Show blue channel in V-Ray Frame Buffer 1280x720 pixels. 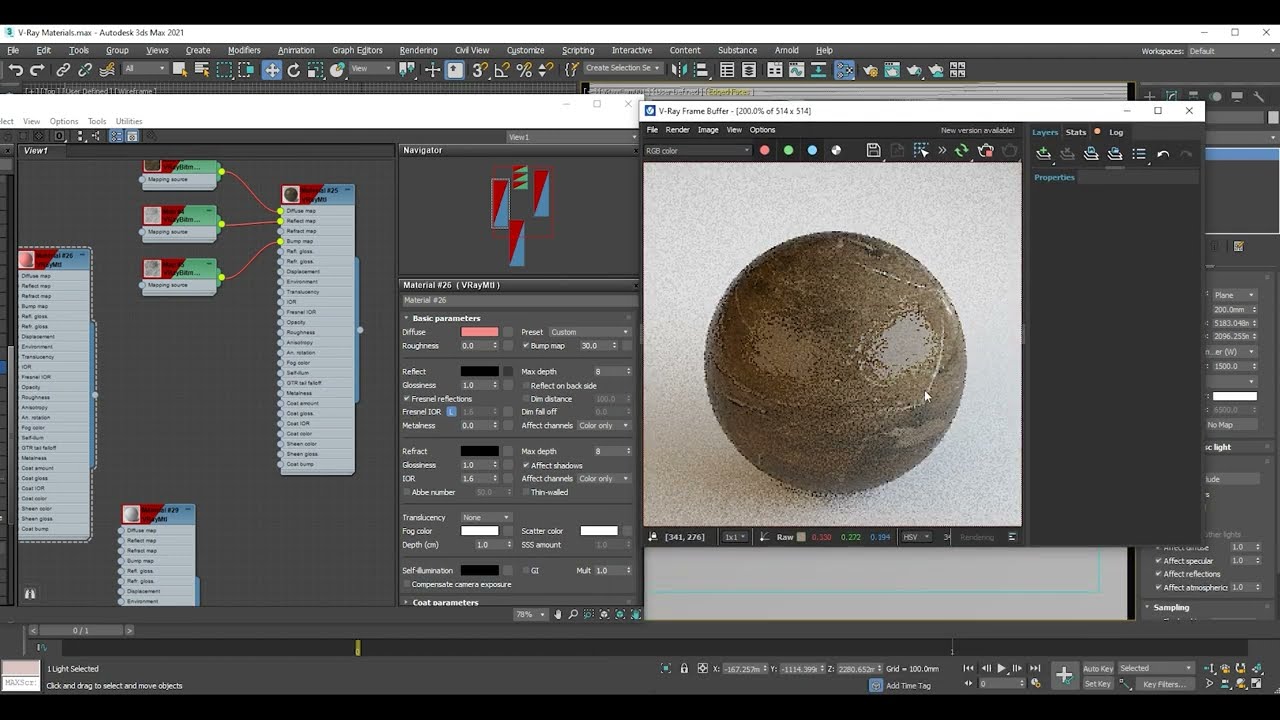click(812, 151)
